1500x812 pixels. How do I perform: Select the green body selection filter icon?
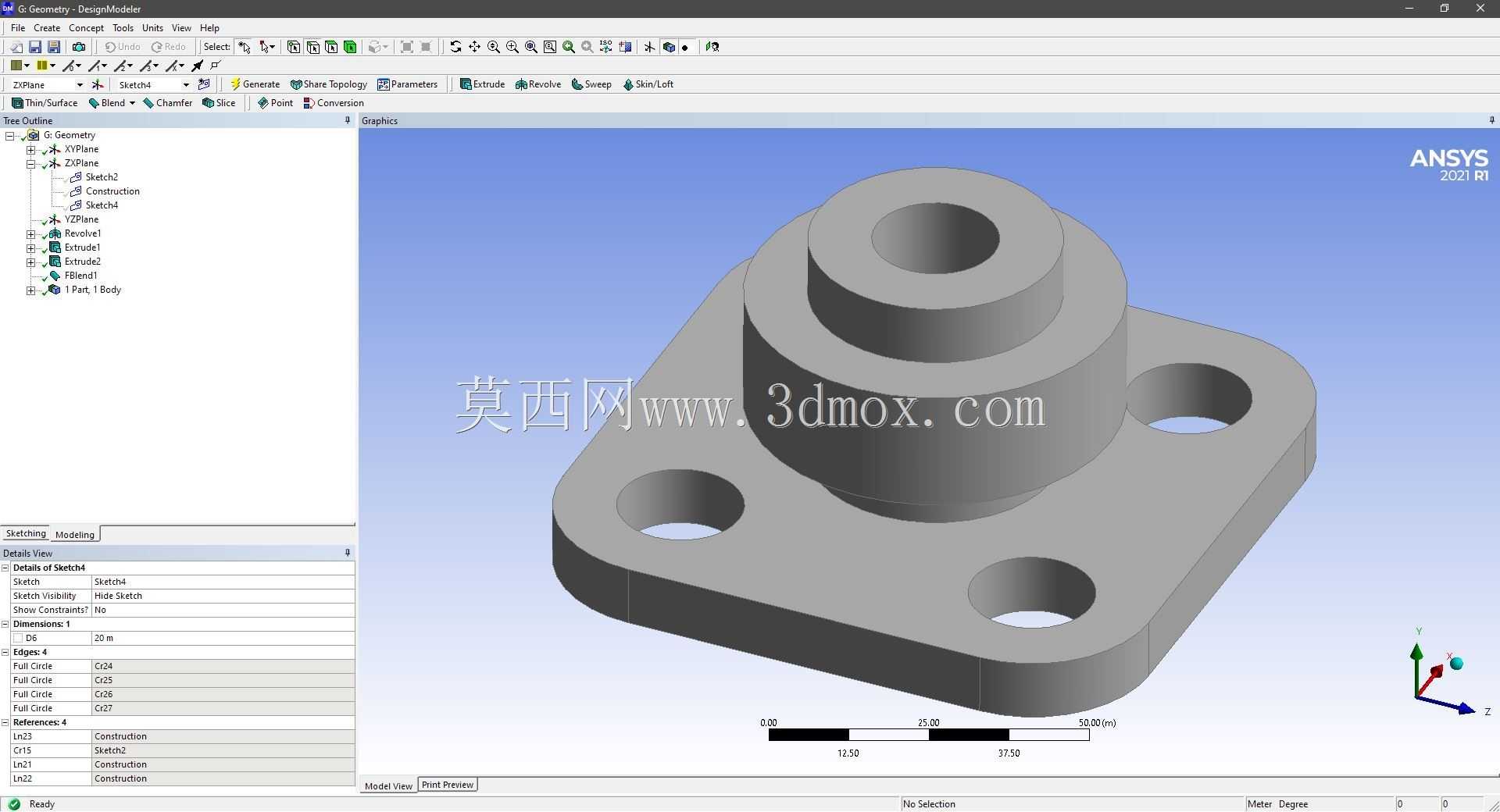(x=350, y=47)
